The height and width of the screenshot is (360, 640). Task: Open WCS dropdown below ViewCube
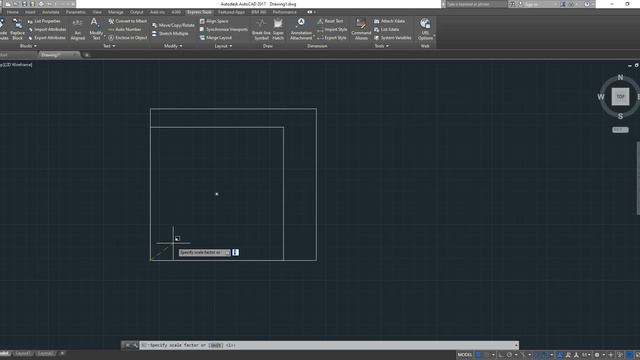tap(620, 130)
